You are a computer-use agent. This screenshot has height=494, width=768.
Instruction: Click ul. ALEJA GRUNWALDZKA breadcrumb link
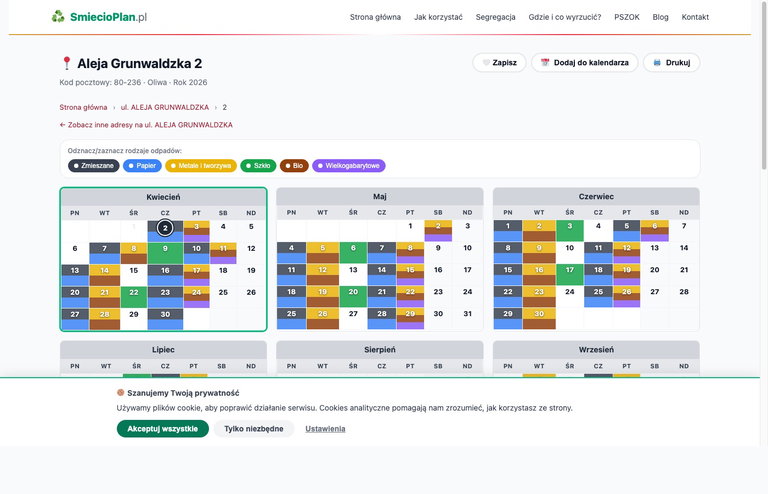pyautogui.click(x=165, y=107)
